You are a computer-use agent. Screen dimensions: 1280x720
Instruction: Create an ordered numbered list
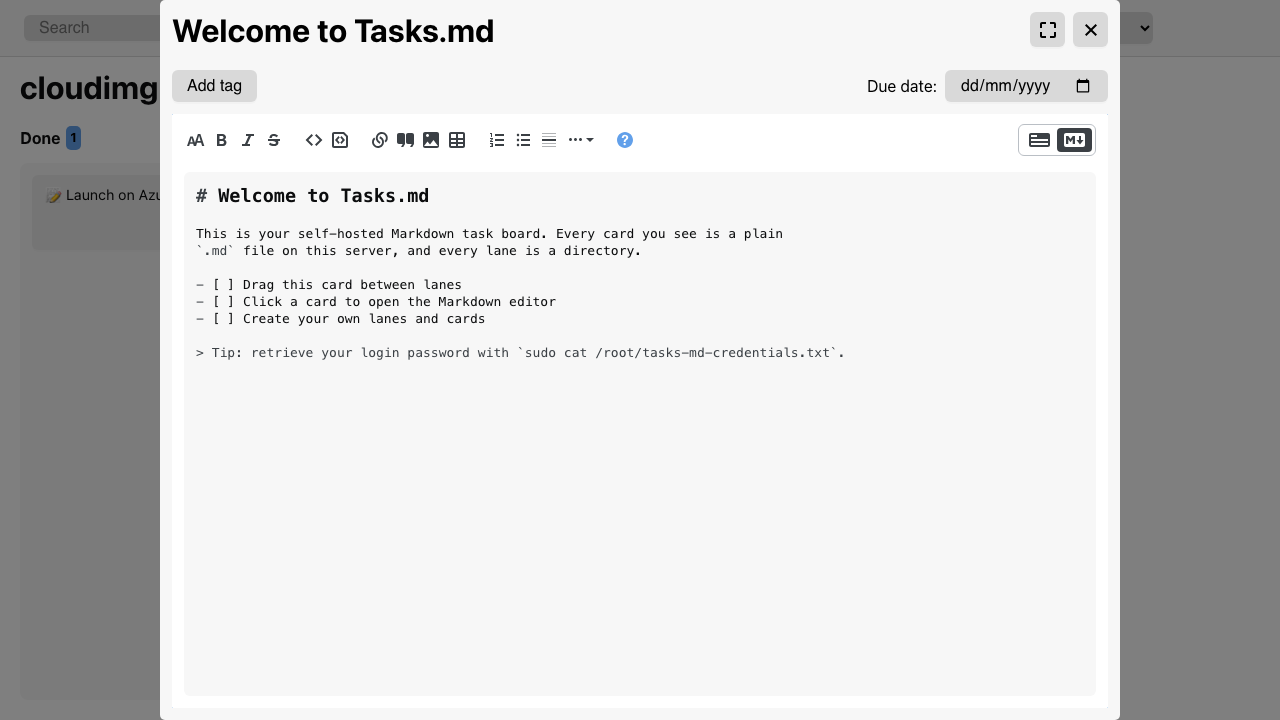click(497, 140)
